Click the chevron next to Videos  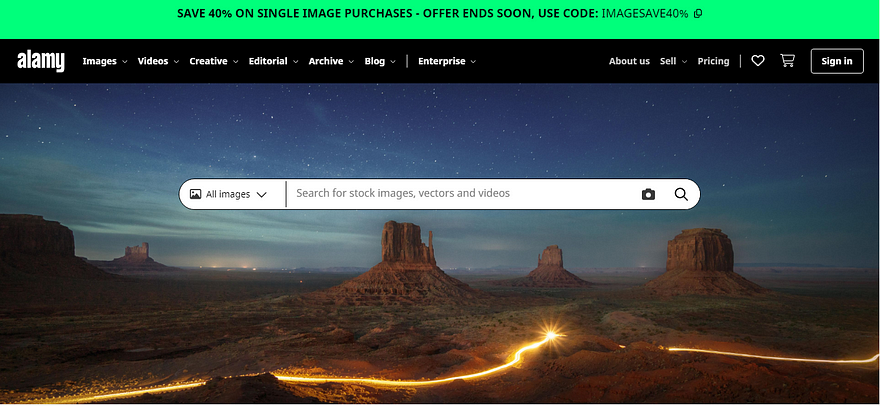pos(176,62)
